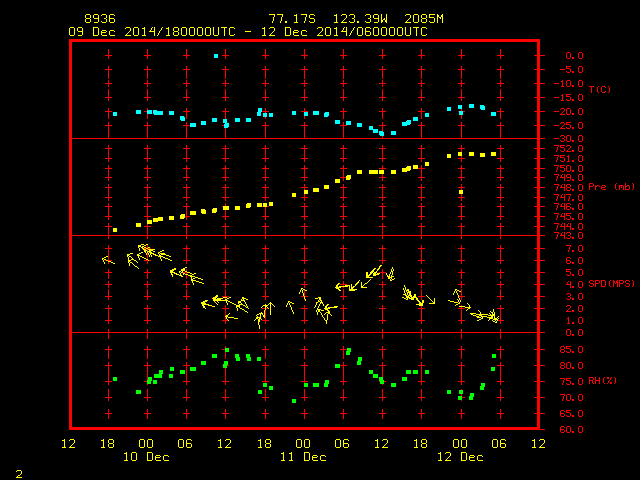Image resolution: width=640 pixels, height=480 pixels.
Task: Click the station ID 8936 text
Action: tap(100, 19)
